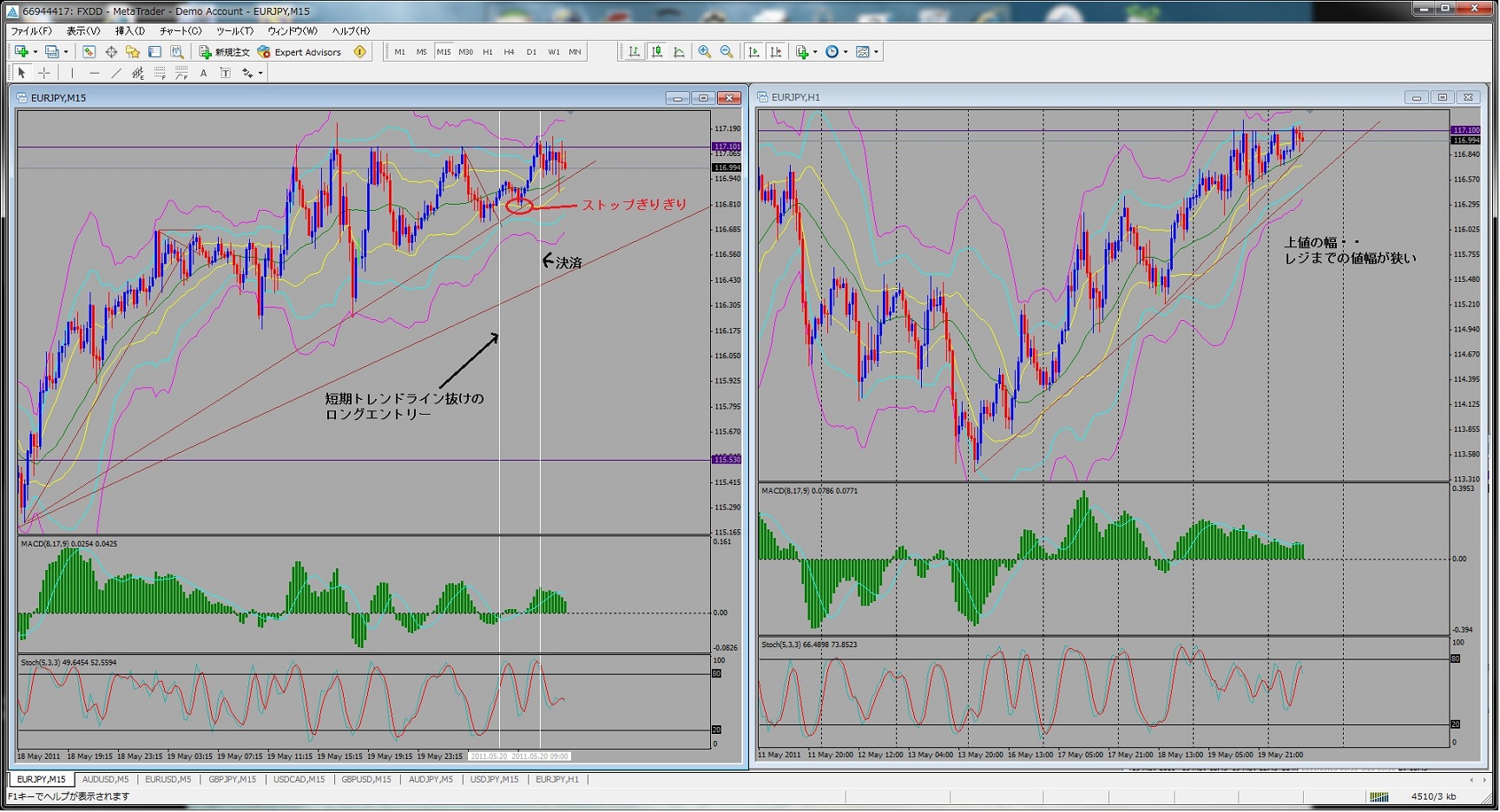Image resolution: width=1500 pixels, height=812 pixels.
Task: Open the New Chart icon
Action: pos(21,52)
